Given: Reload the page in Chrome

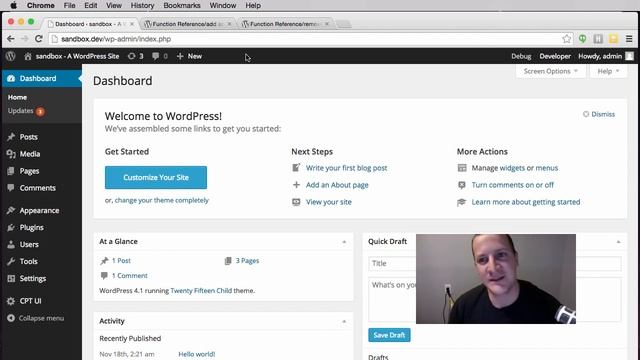Looking at the screenshot, I should click(39, 39).
